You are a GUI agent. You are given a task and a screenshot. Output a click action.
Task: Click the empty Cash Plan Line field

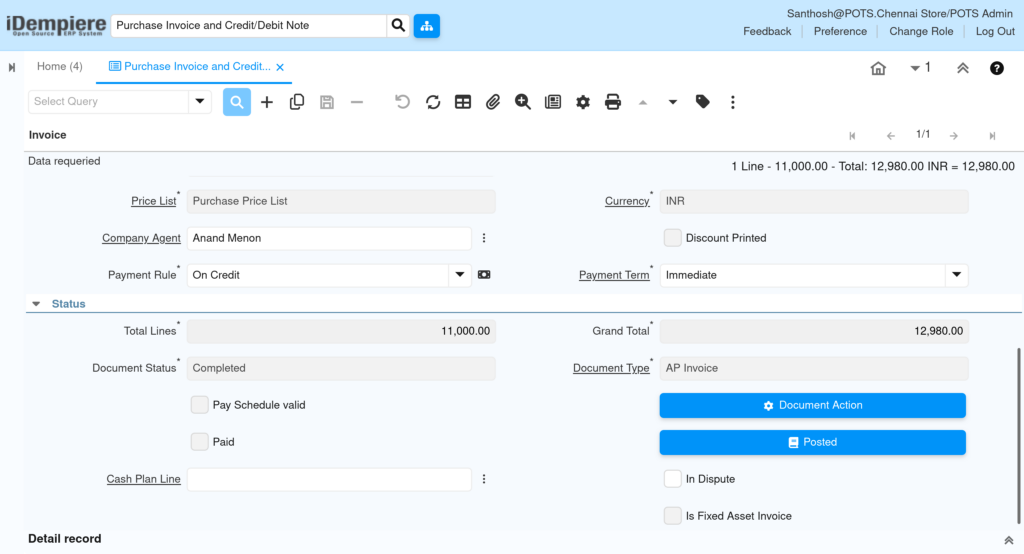329,479
